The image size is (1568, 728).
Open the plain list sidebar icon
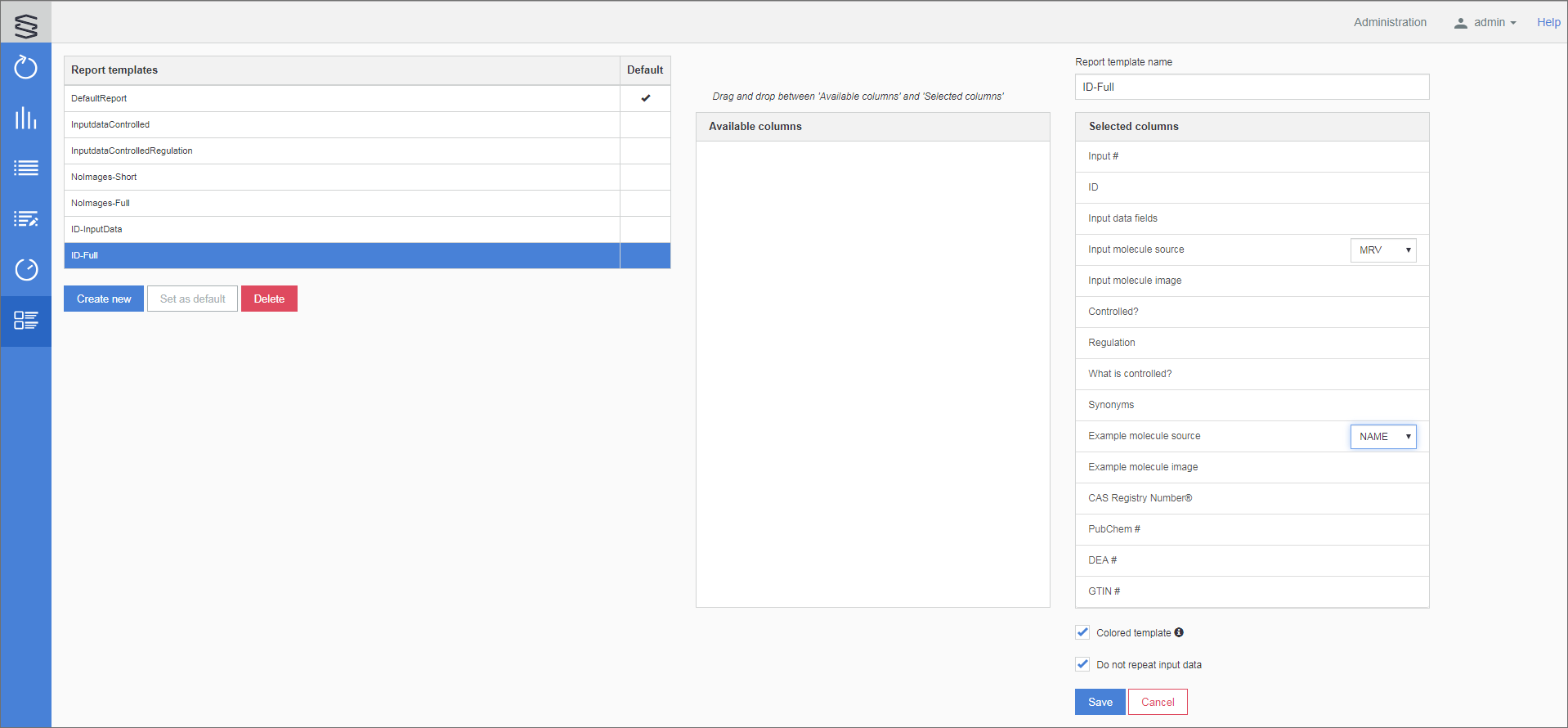[x=26, y=169]
